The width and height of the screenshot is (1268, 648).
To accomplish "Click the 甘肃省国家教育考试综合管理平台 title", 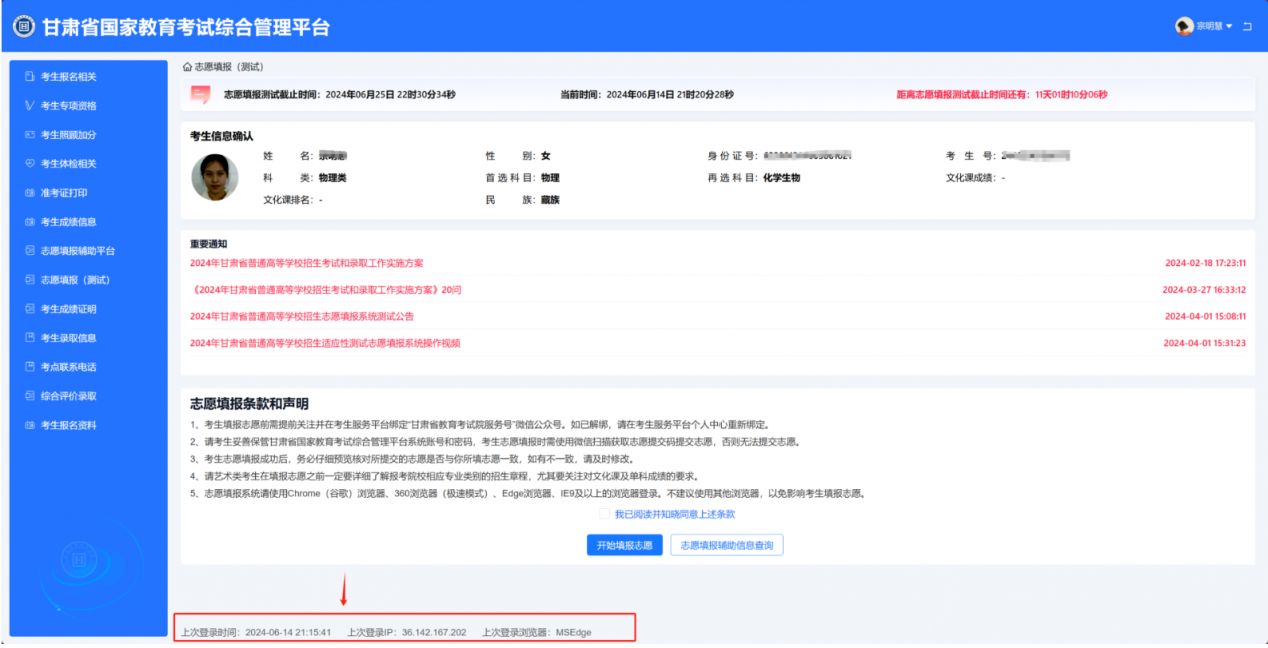I will coord(186,27).
